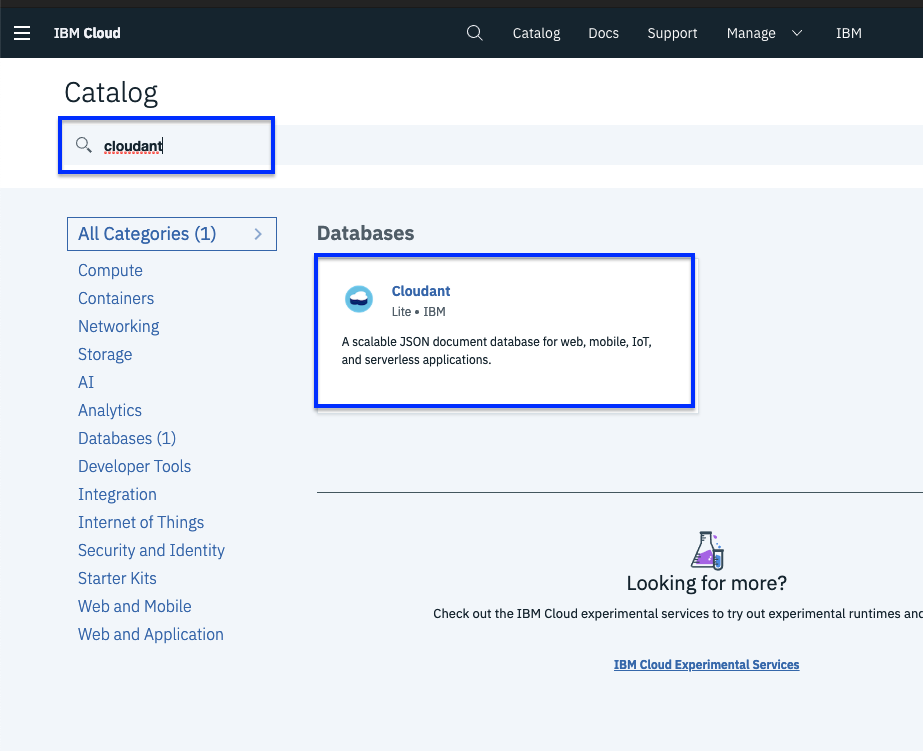Click the Cloudant service logo icon
Viewport: 923px width, 751px height.
(x=358, y=299)
